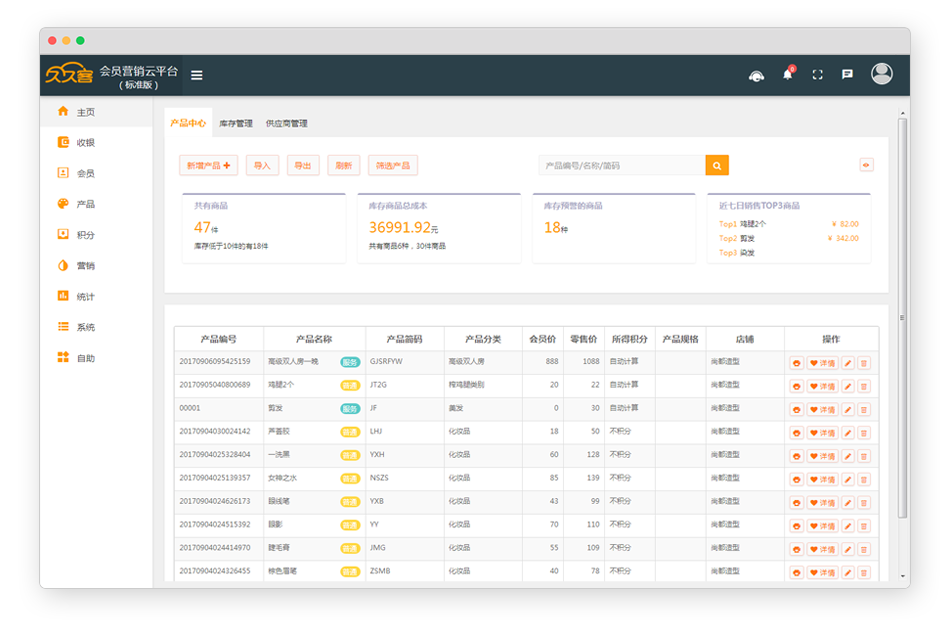
Task: Expand the 筛选产品 filter panel
Action: tap(392, 166)
